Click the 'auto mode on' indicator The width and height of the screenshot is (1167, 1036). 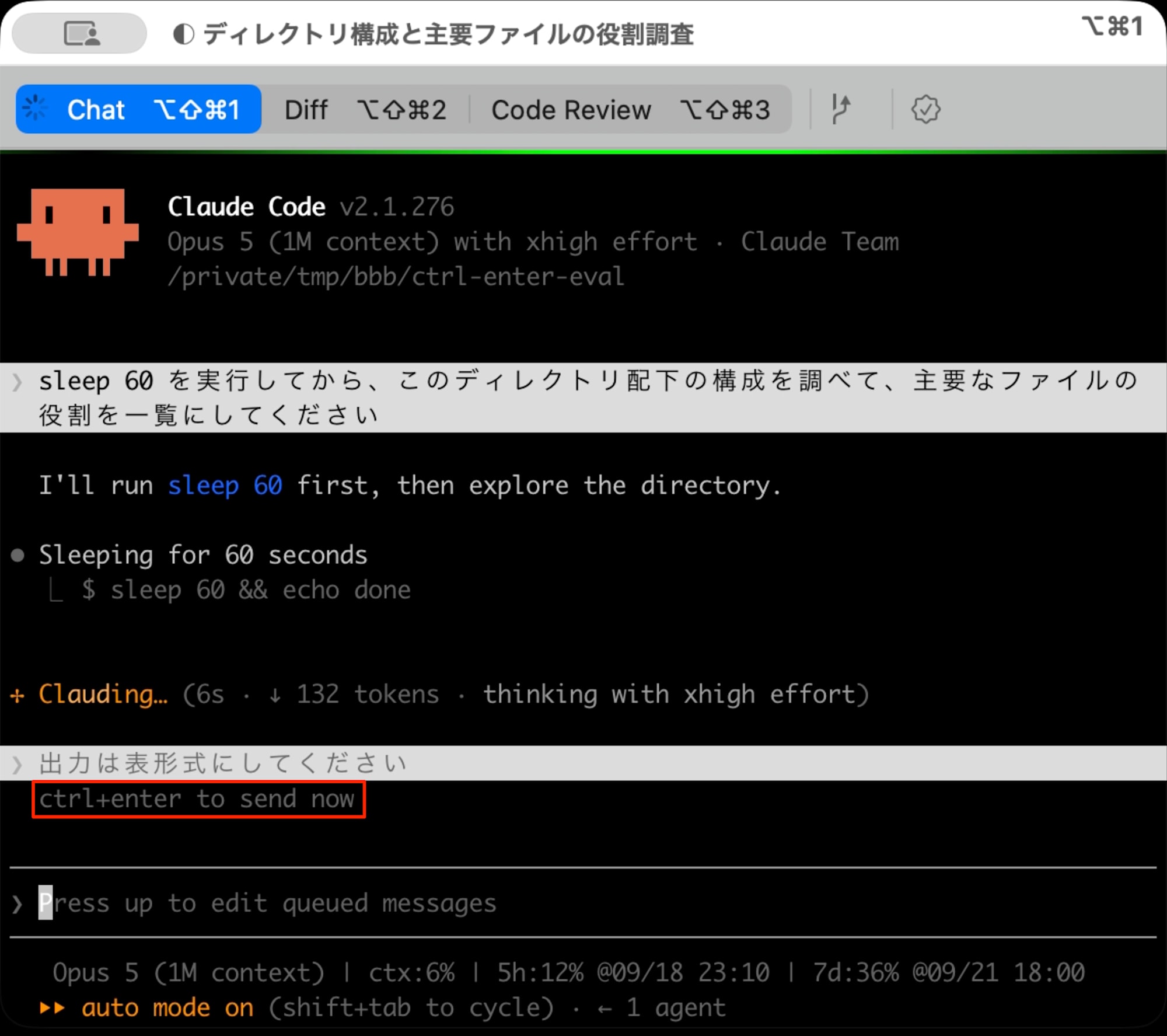(167, 1008)
